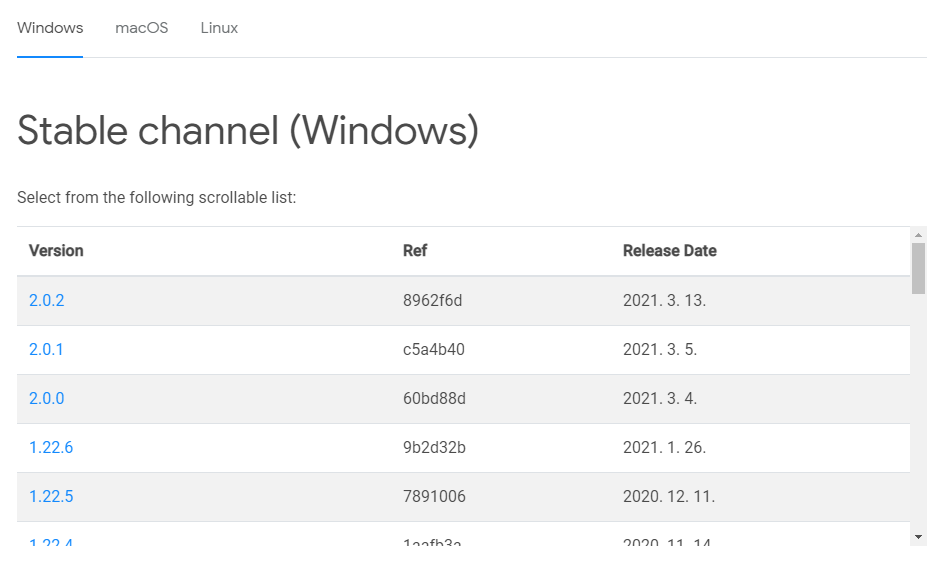Select ref hash 60bd88d
The image size is (940, 568).
[x=434, y=398]
